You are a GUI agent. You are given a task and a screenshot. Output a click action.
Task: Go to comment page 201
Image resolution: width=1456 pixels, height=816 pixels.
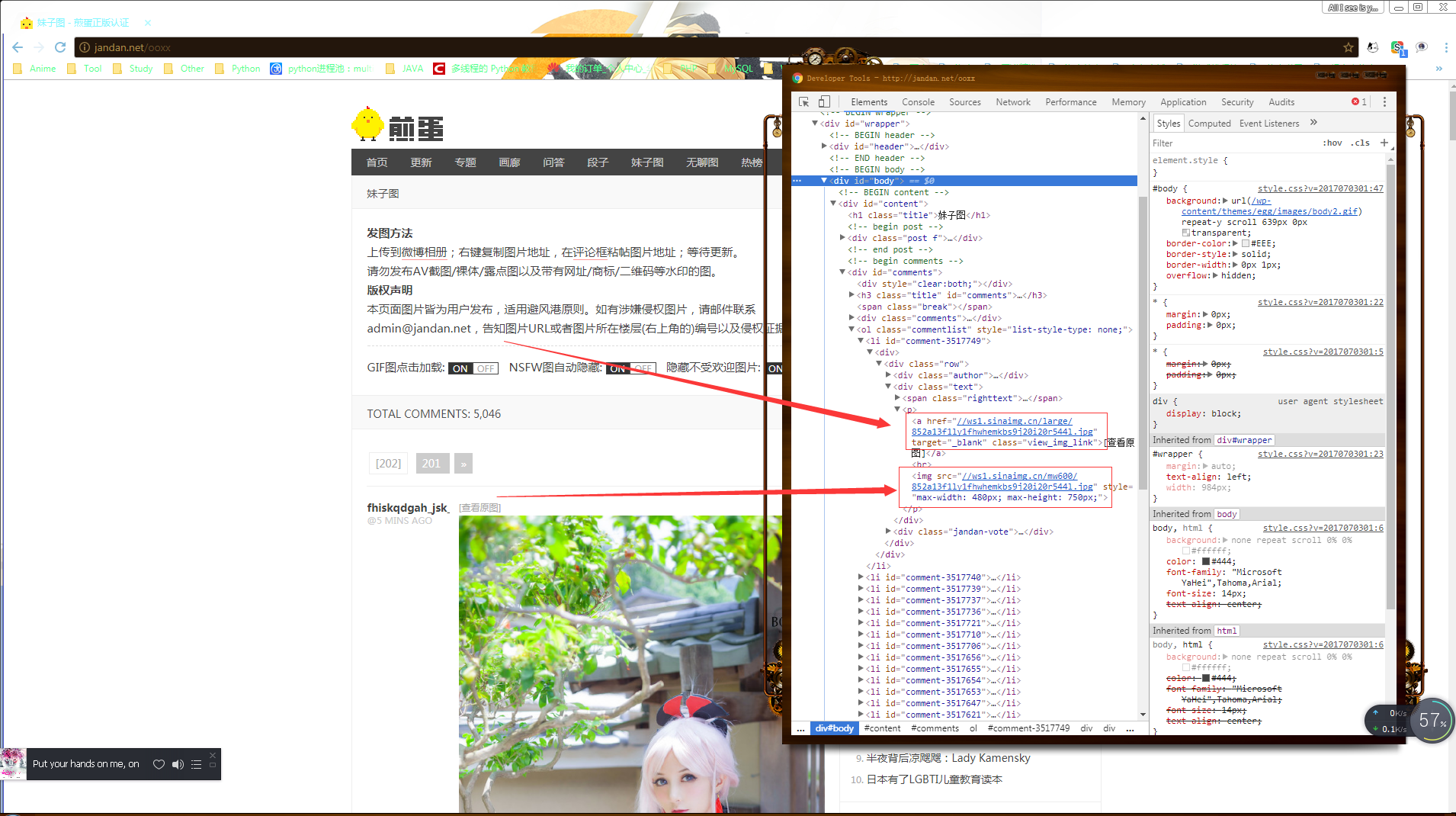[x=431, y=464]
